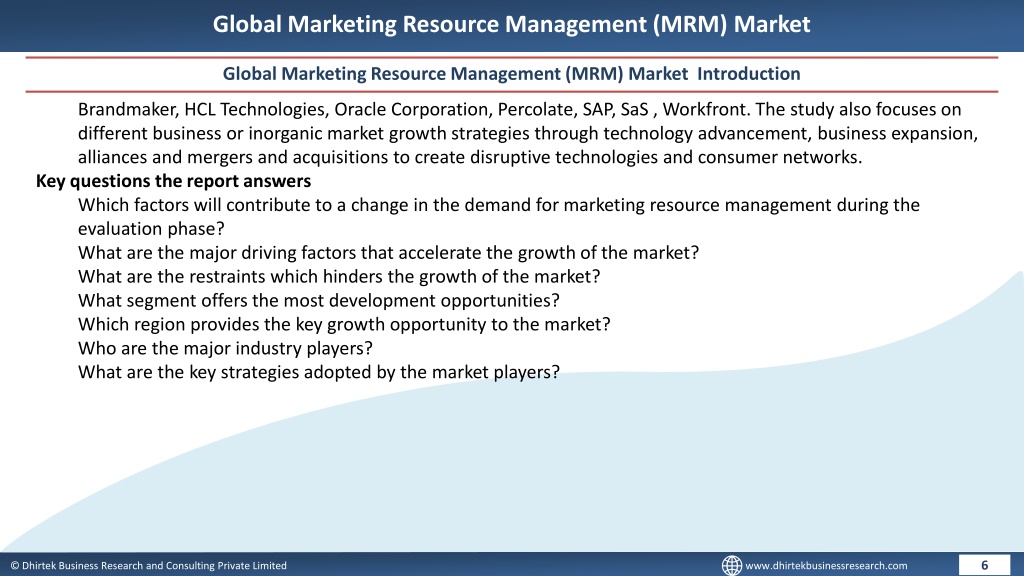Click the question about key strategies adopted

click(x=319, y=372)
